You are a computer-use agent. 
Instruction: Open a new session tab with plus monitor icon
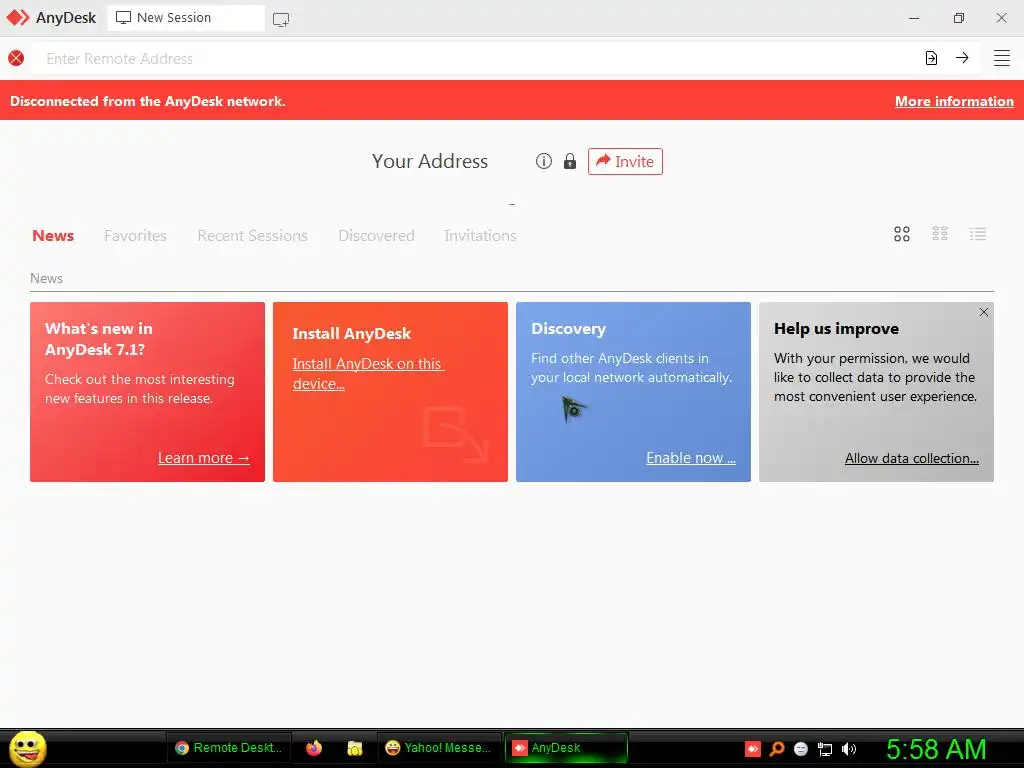(x=281, y=20)
